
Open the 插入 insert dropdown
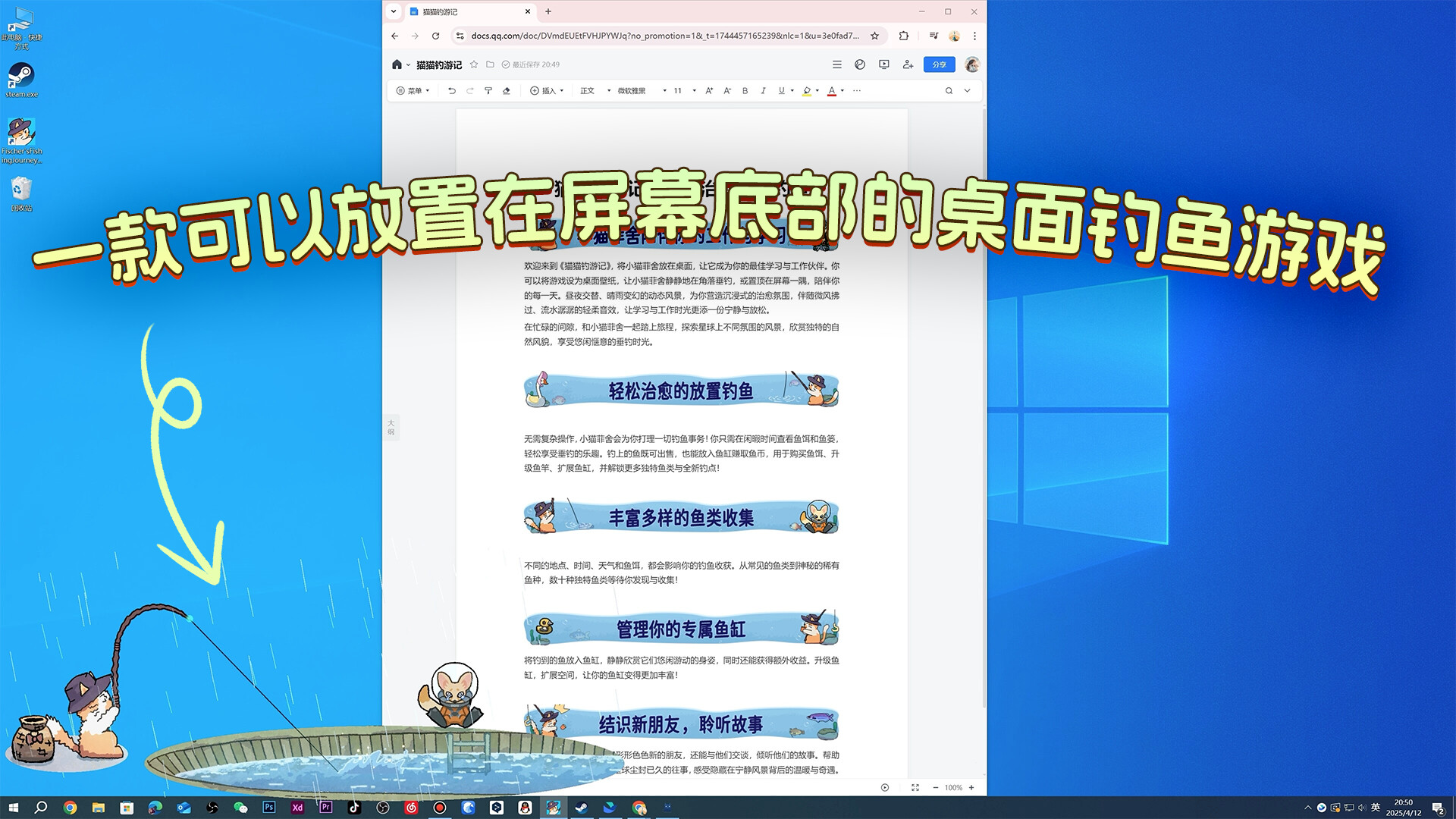[x=546, y=90]
